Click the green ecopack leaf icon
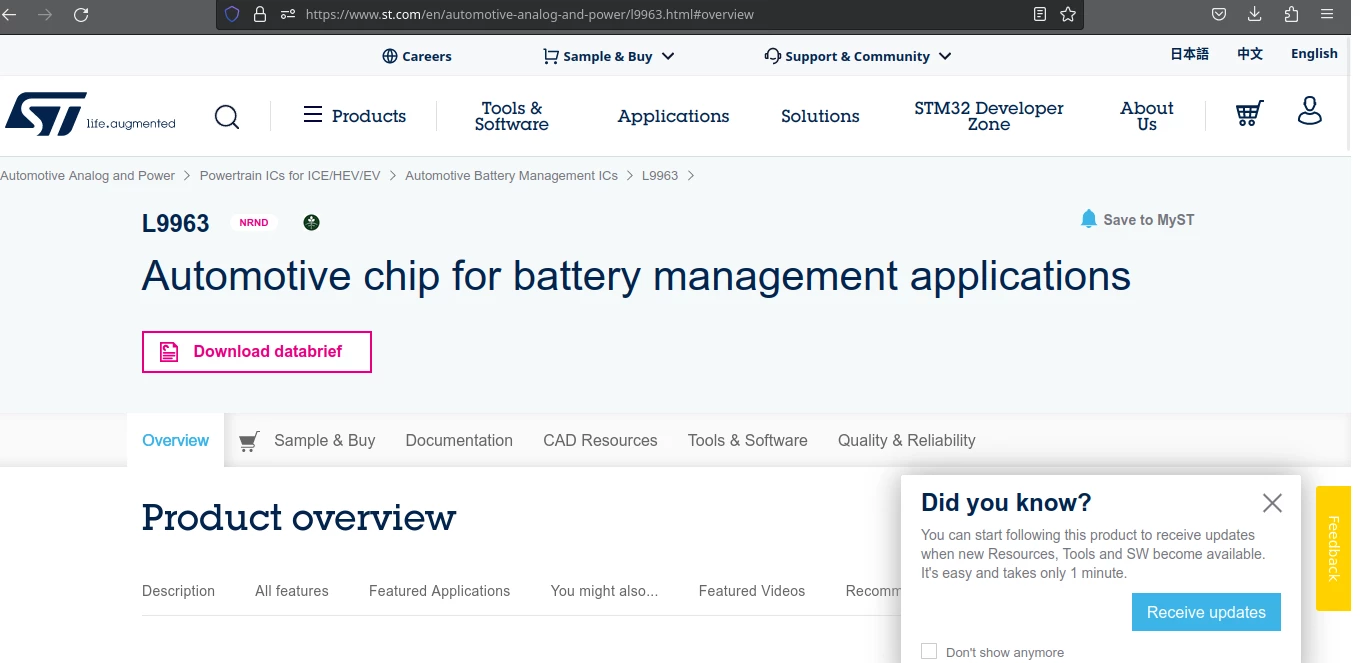 312,222
